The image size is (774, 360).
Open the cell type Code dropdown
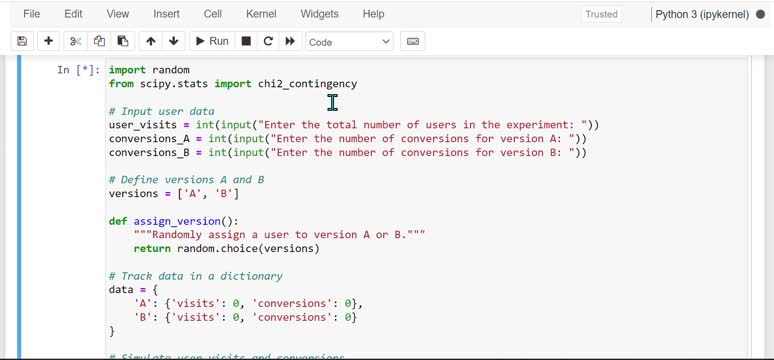(349, 42)
